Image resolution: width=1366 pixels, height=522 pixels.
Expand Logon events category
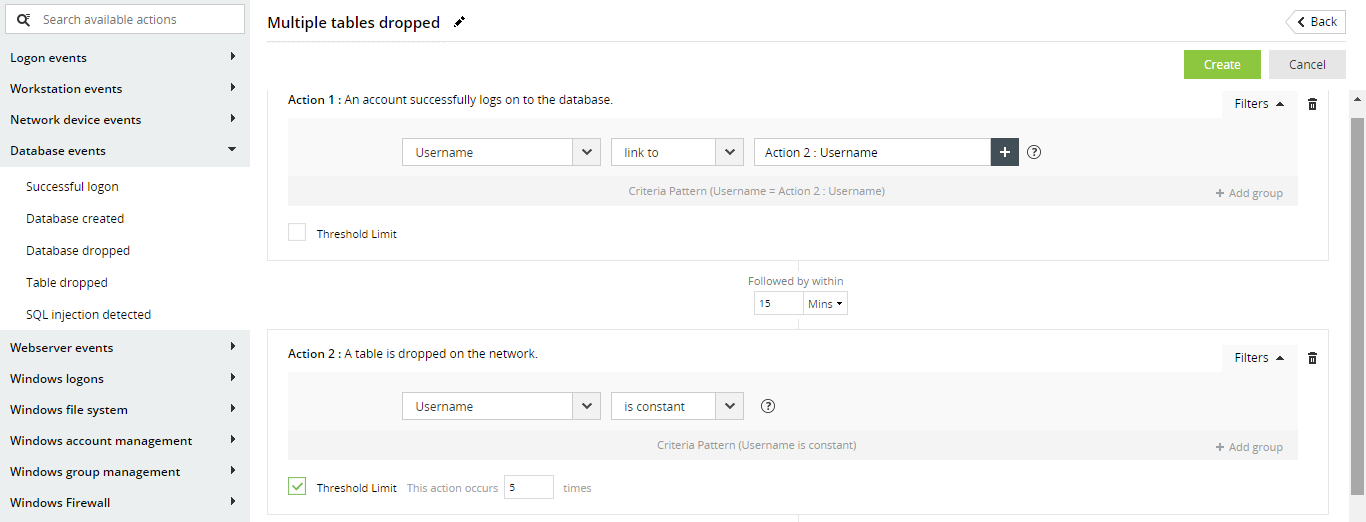[125, 58]
